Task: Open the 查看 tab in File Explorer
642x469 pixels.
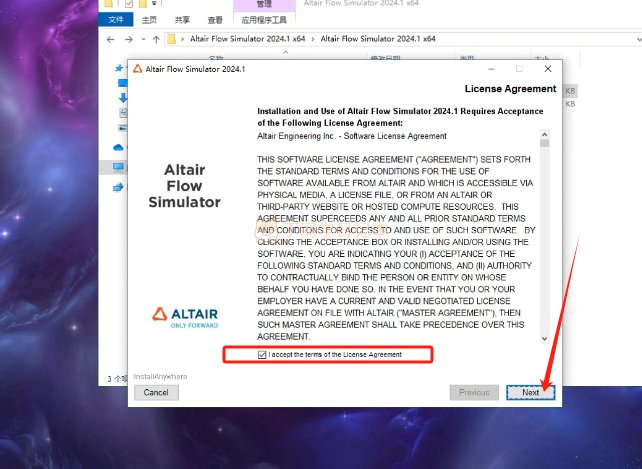Action: [215, 20]
